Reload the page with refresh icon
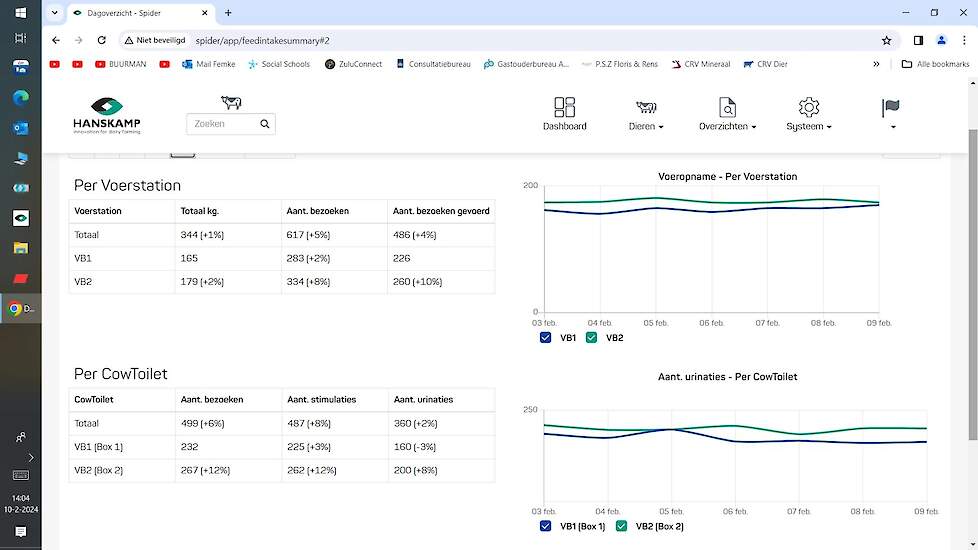 pos(101,40)
